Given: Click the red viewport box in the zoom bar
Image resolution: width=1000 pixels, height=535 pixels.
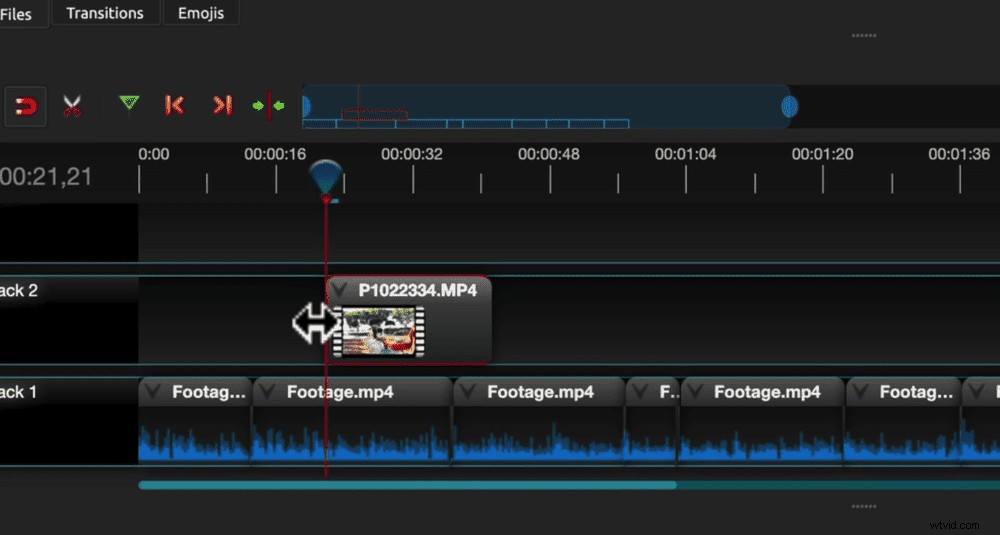Looking at the screenshot, I should coord(374,115).
